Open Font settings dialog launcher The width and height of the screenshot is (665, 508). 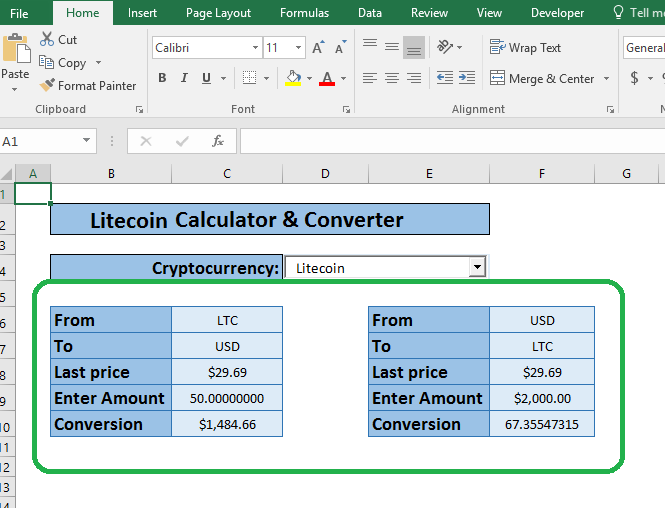[x=346, y=109]
